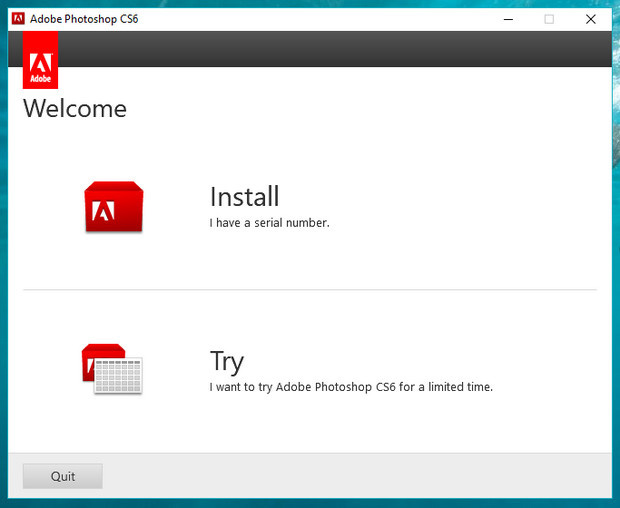Click the small Adobe icon in title bar
This screenshot has width=620, height=508.
(18, 19)
